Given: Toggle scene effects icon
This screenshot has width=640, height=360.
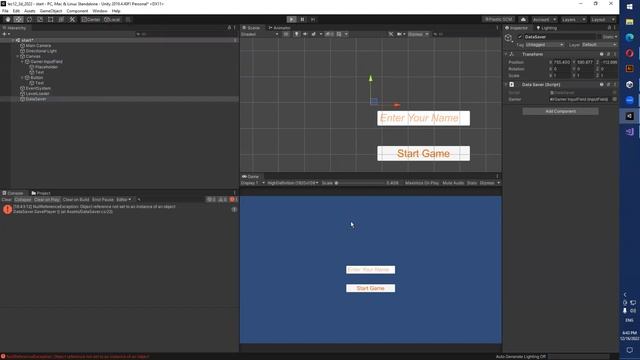Looking at the screenshot, I should coord(313,34).
